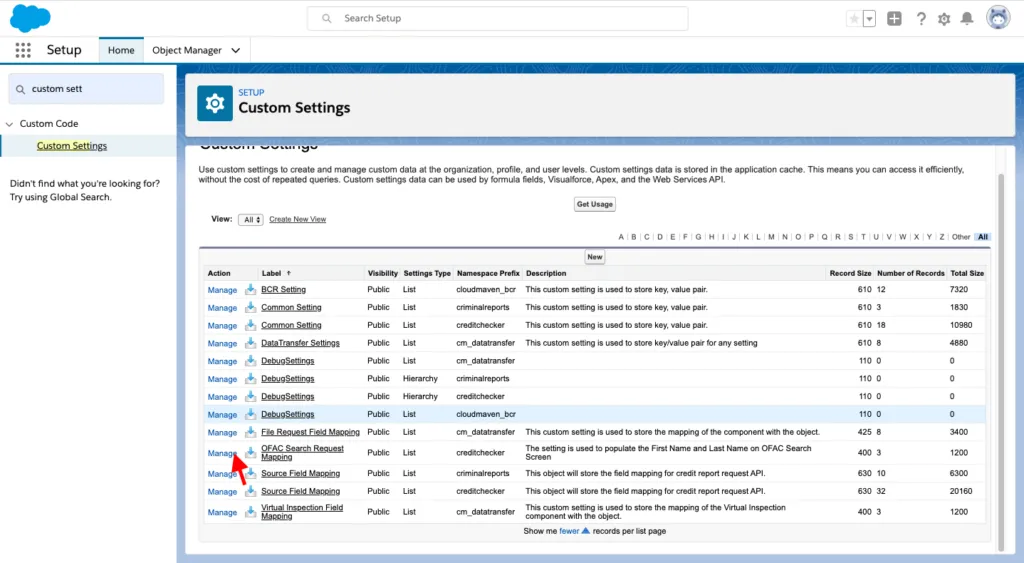Click the Salesforce cloud logo
Screen dimensions: 1024x563
(30, 18)
